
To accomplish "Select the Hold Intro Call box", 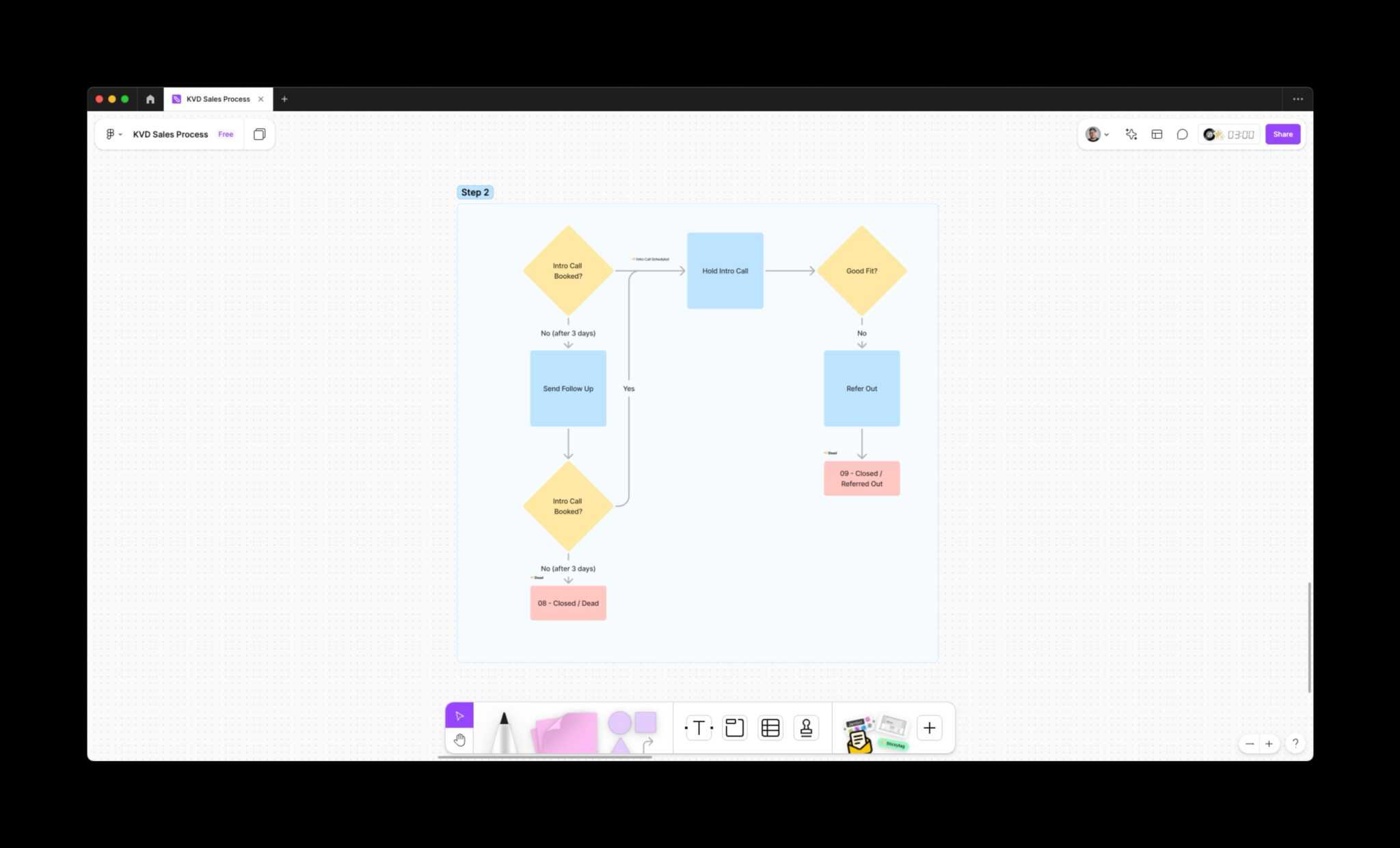I will [725, 271].
